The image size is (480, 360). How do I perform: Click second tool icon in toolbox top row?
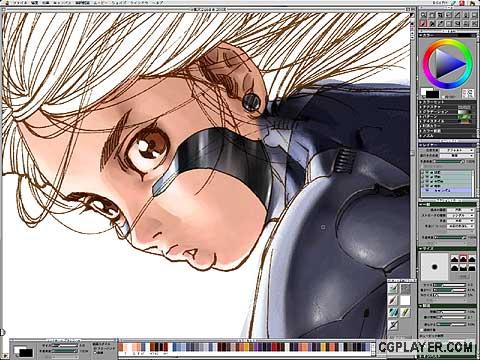click(432, 15)
